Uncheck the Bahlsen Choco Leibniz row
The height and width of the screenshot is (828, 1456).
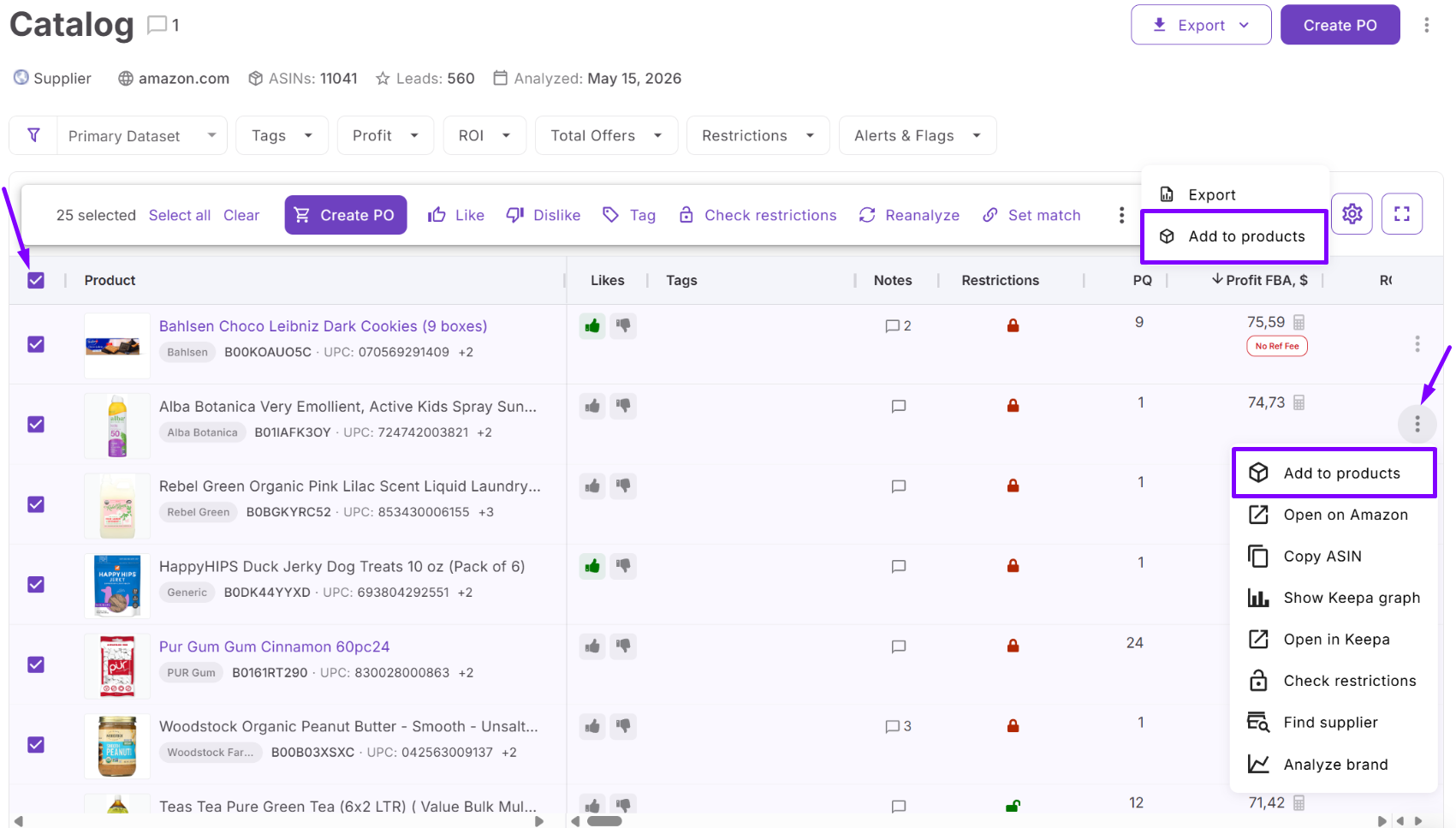click(36, 344)
